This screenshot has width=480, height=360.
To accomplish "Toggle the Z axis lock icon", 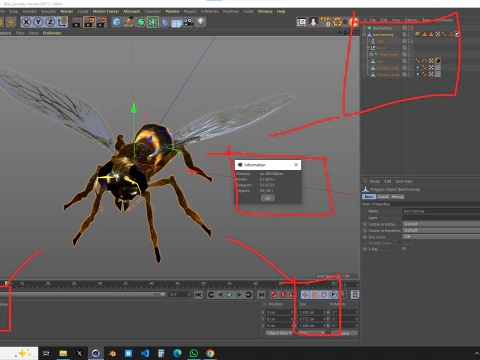I will [50, 22].
